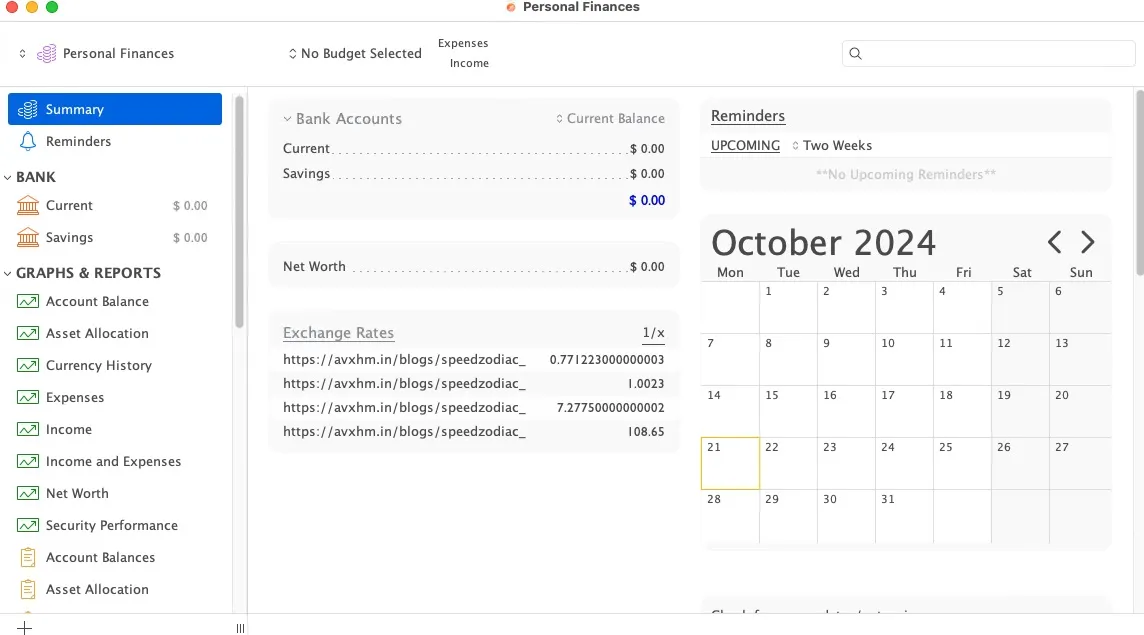Change the Current Balance display dropdown
Viewport: 1144px width, 635px height.
[610, 119]
